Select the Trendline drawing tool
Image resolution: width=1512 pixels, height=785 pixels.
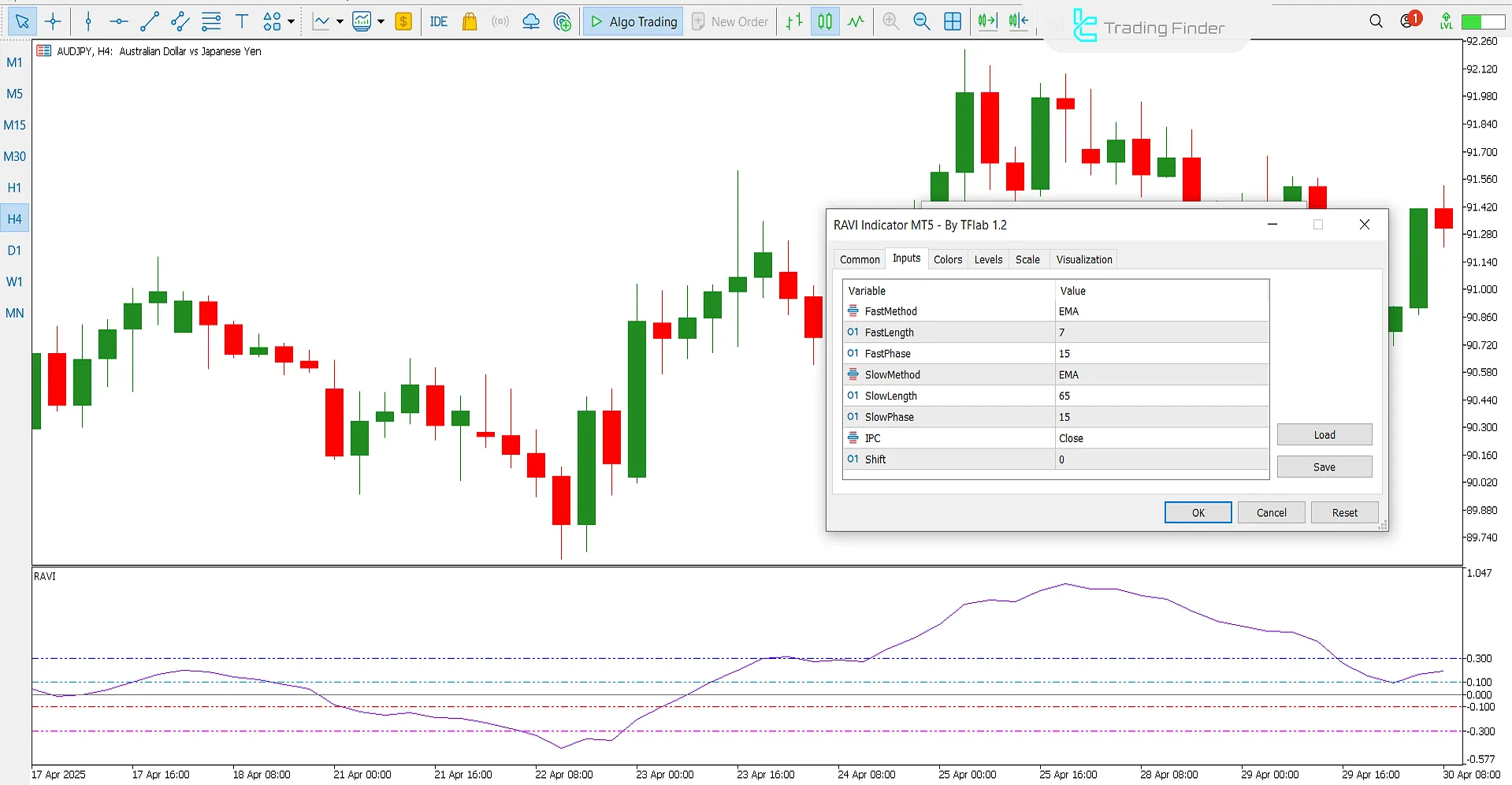[150, 21]
